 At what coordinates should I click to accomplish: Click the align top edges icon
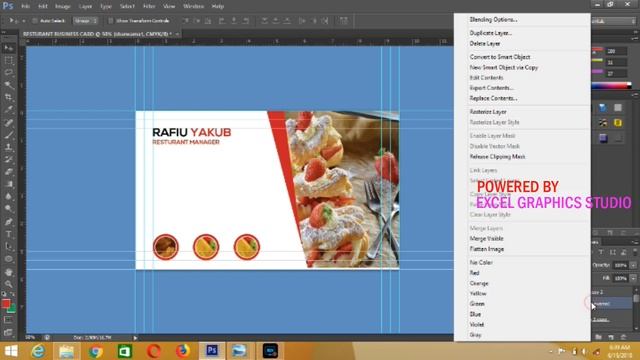point(186,20)
